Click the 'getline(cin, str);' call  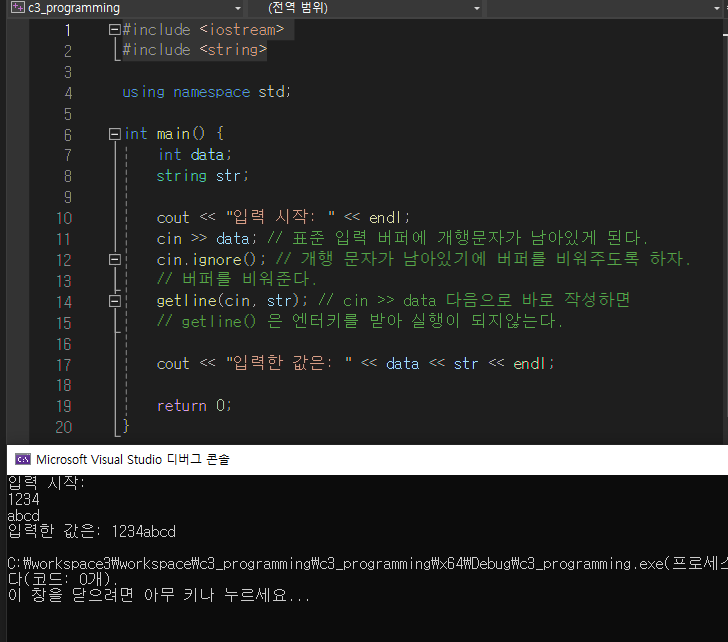point(232,301)
